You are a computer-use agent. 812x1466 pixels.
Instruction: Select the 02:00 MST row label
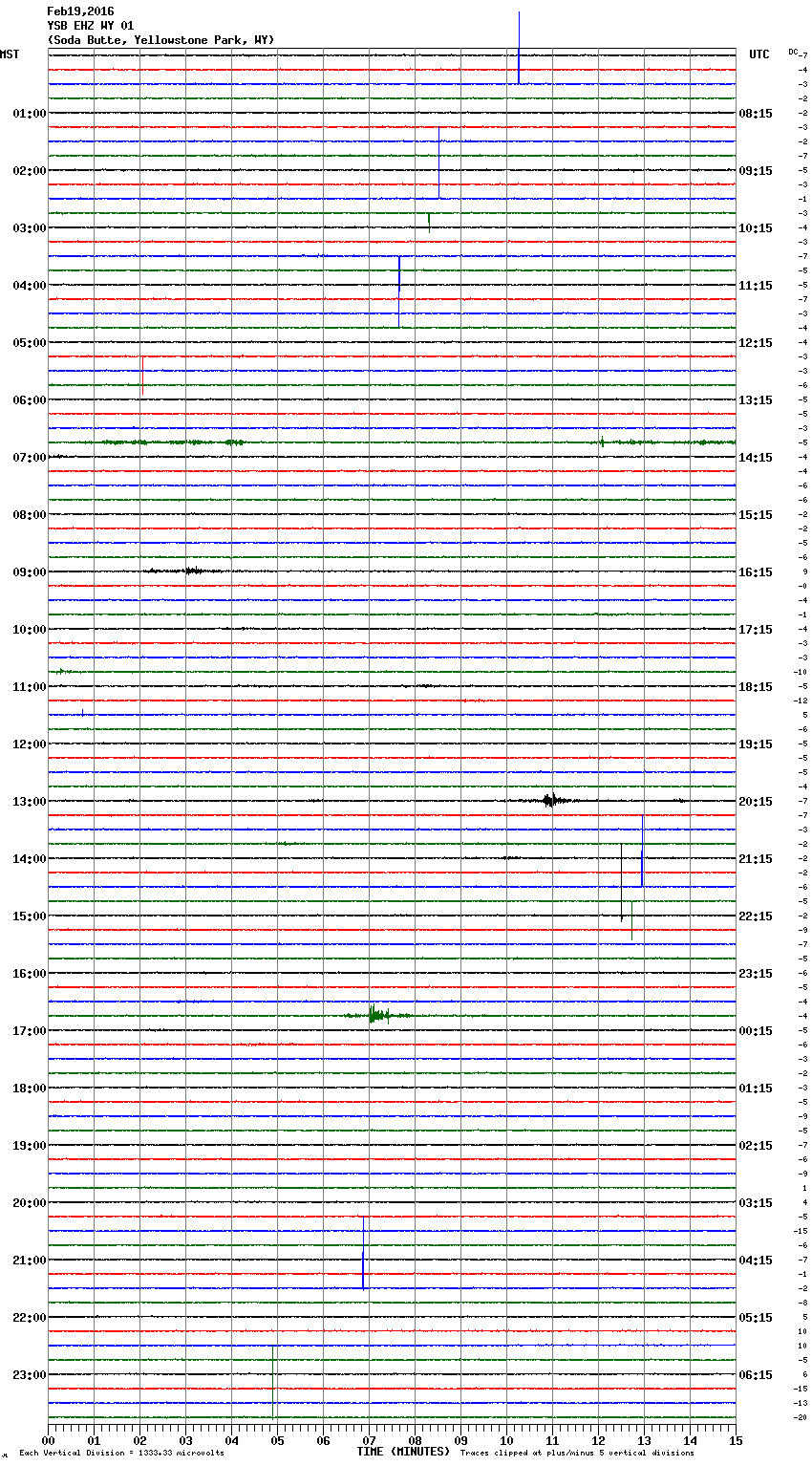[x=30, y=171]
